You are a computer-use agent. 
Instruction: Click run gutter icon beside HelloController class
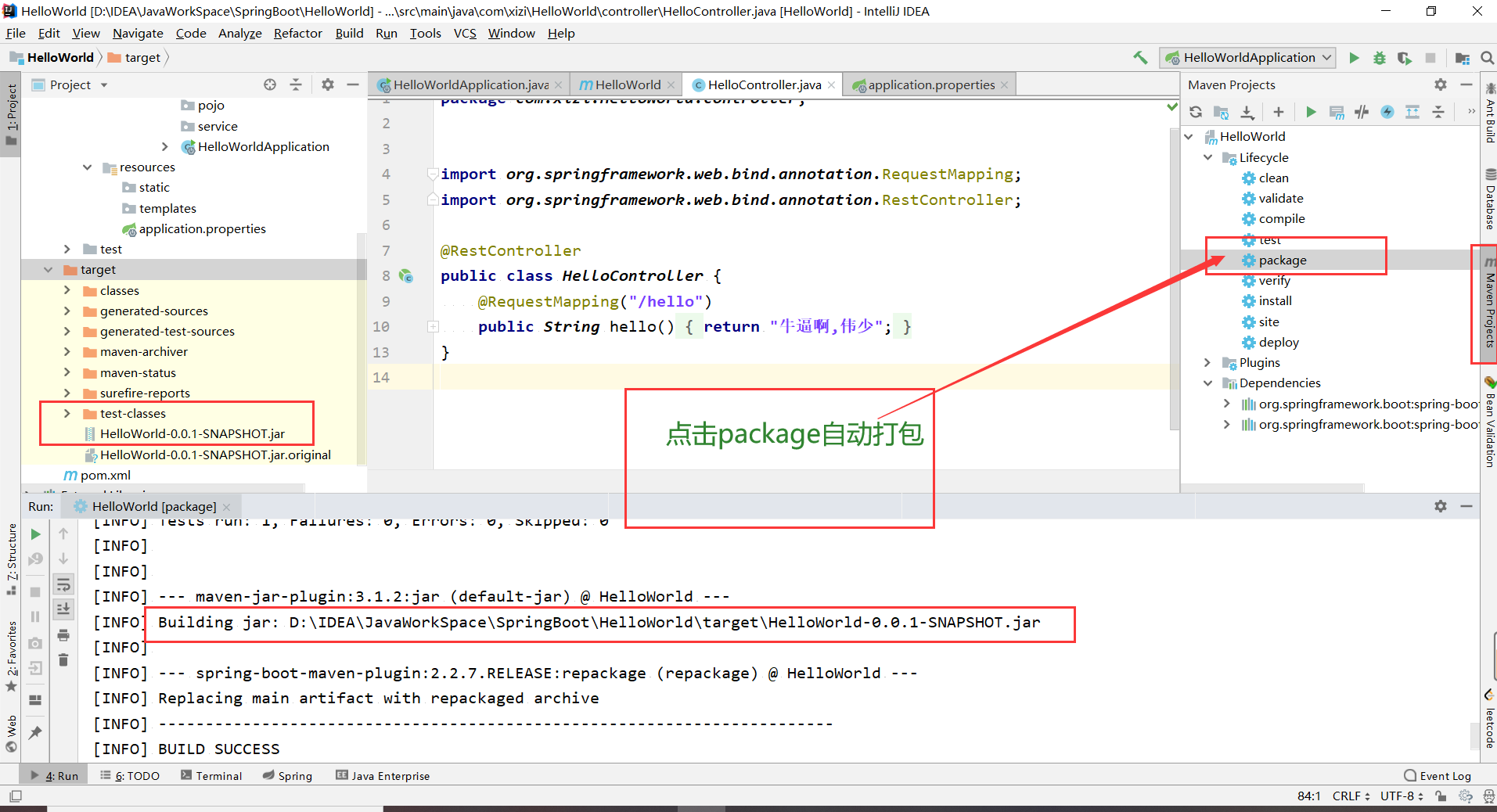coord(405,275)
